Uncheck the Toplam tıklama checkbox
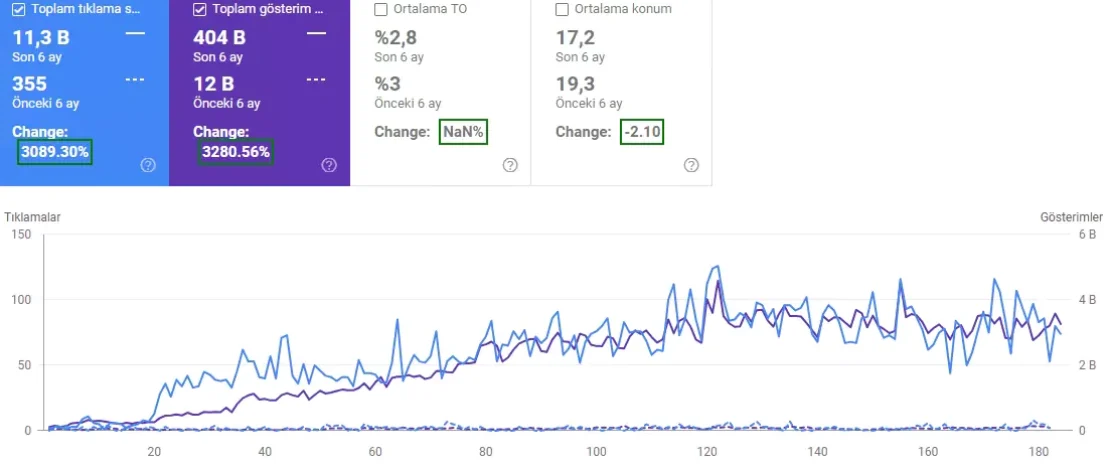 pyautogui.click(x=20, y=10)
